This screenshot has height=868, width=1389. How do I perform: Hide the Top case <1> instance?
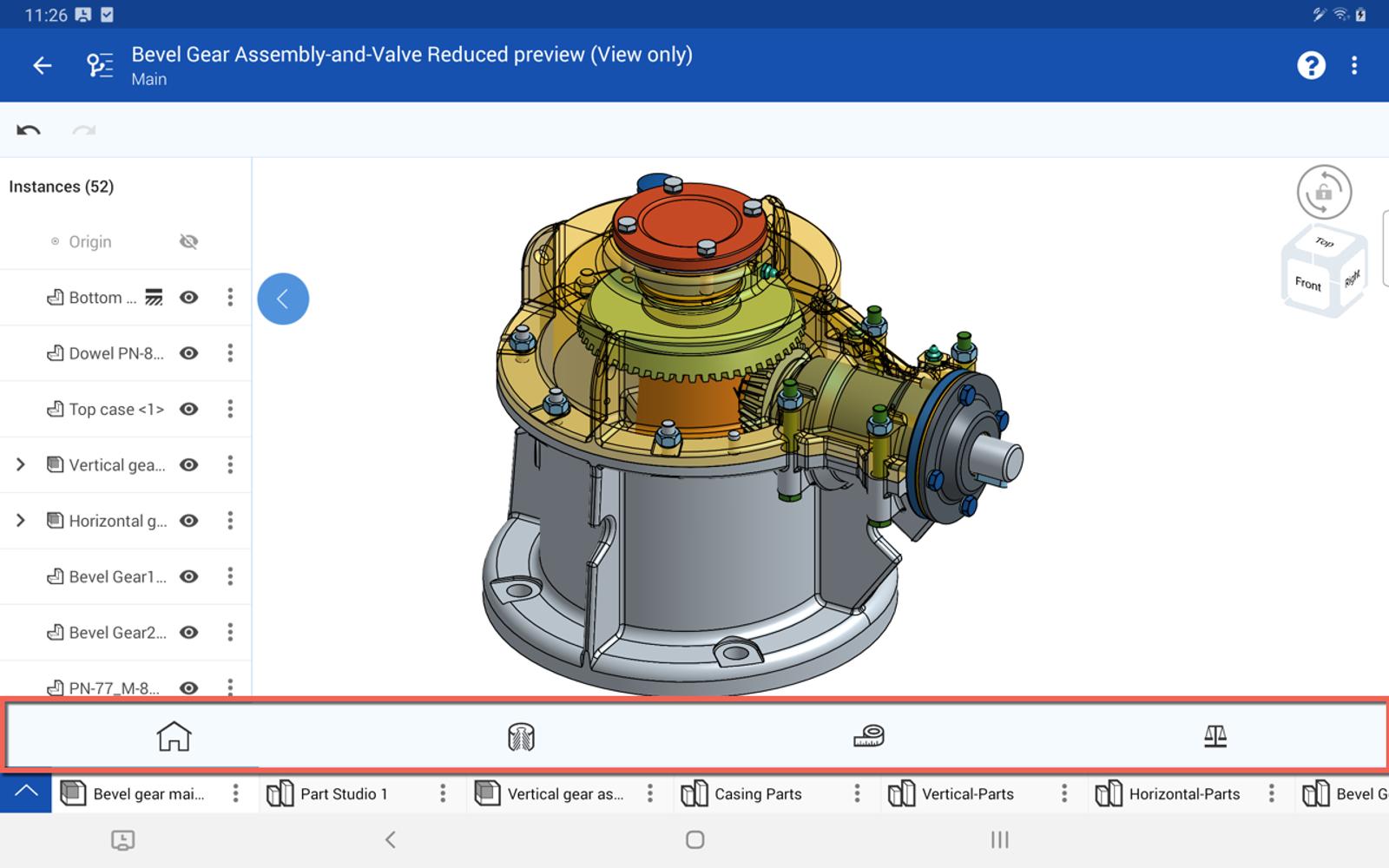[x=188, y=409]
